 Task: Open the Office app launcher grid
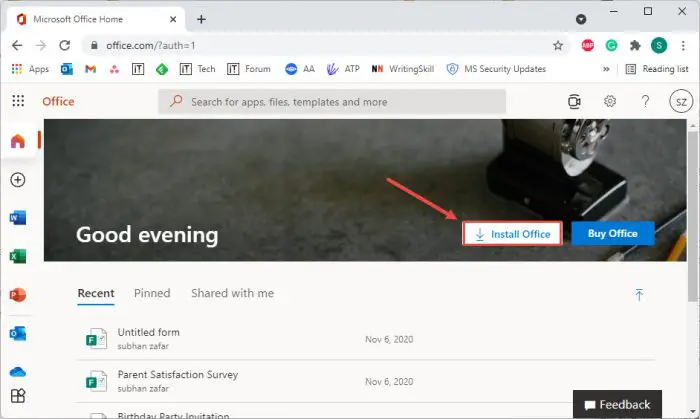(x=18, y=101)
